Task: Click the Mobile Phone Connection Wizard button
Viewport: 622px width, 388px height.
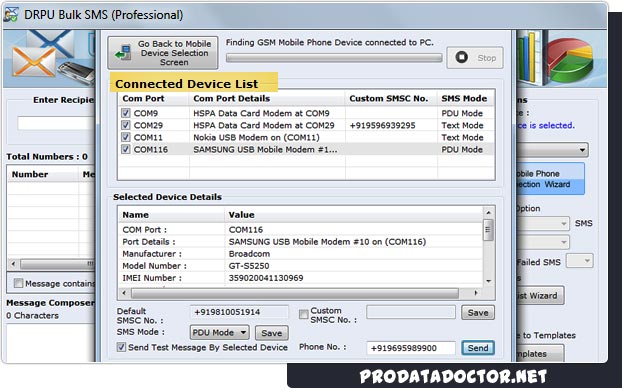Action: (x=550, y=179)
